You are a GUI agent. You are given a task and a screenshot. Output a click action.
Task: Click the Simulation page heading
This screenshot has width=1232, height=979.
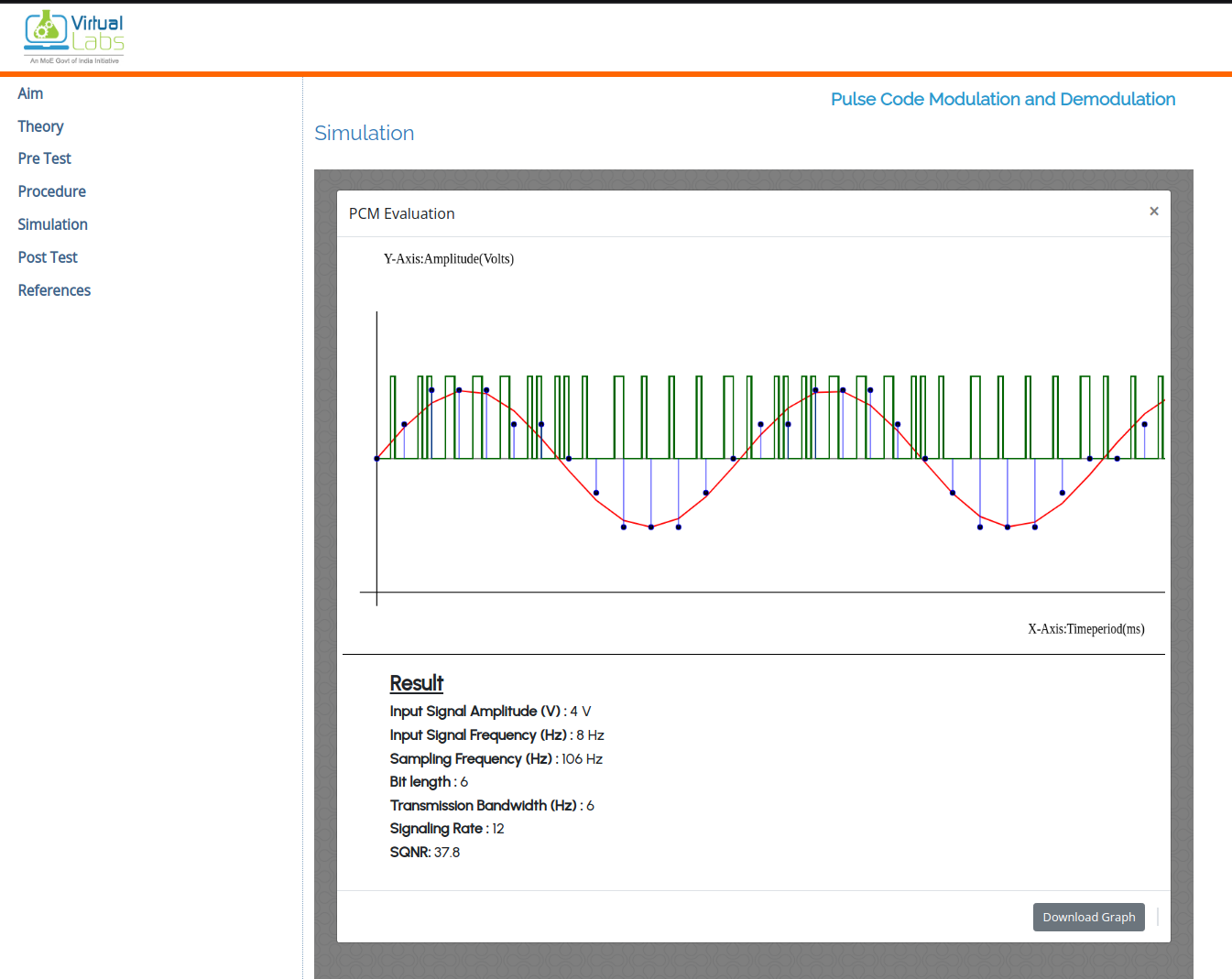[364, 134]
